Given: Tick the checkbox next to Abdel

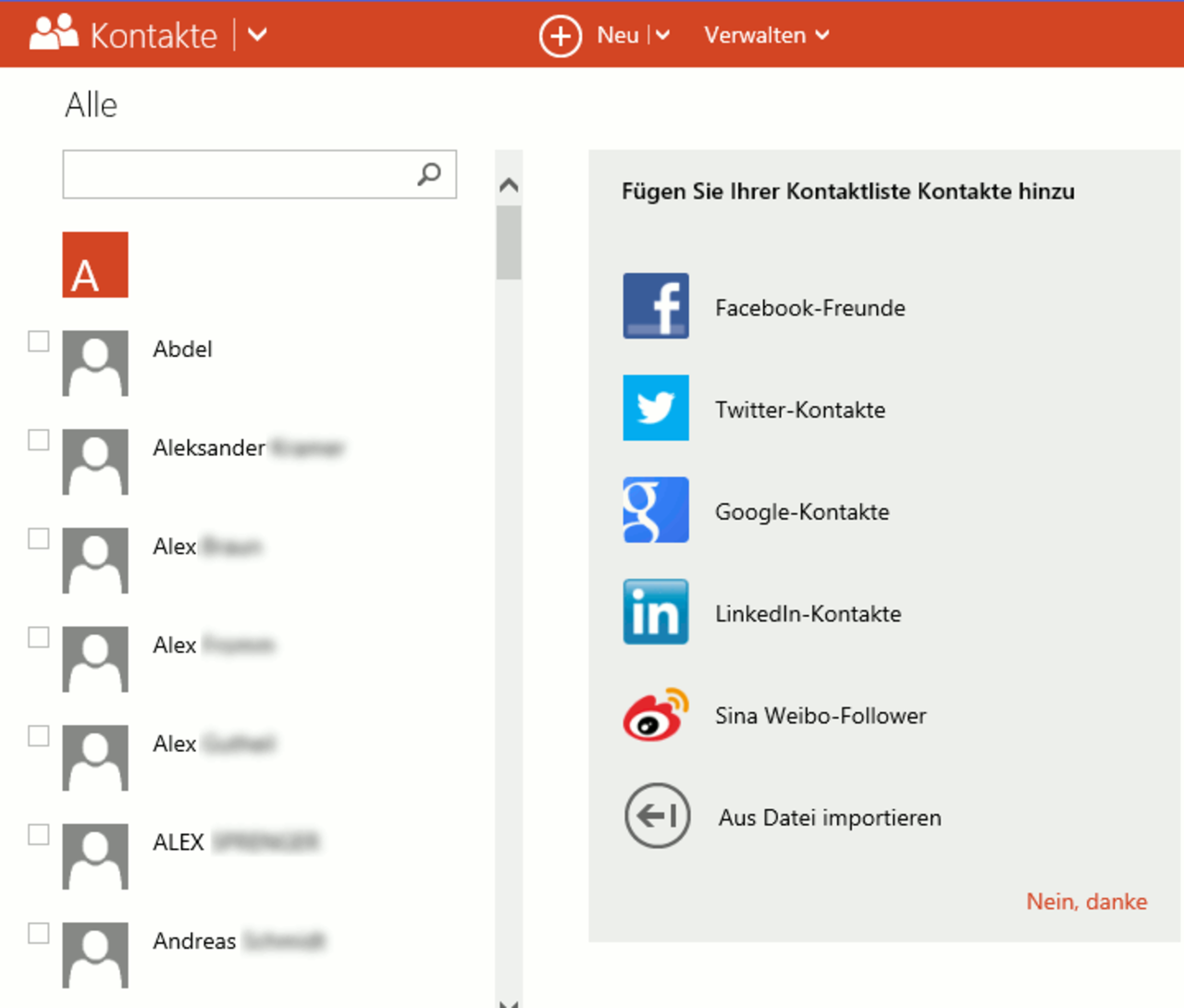Looking at the screenshot, I should click(39, 341).
